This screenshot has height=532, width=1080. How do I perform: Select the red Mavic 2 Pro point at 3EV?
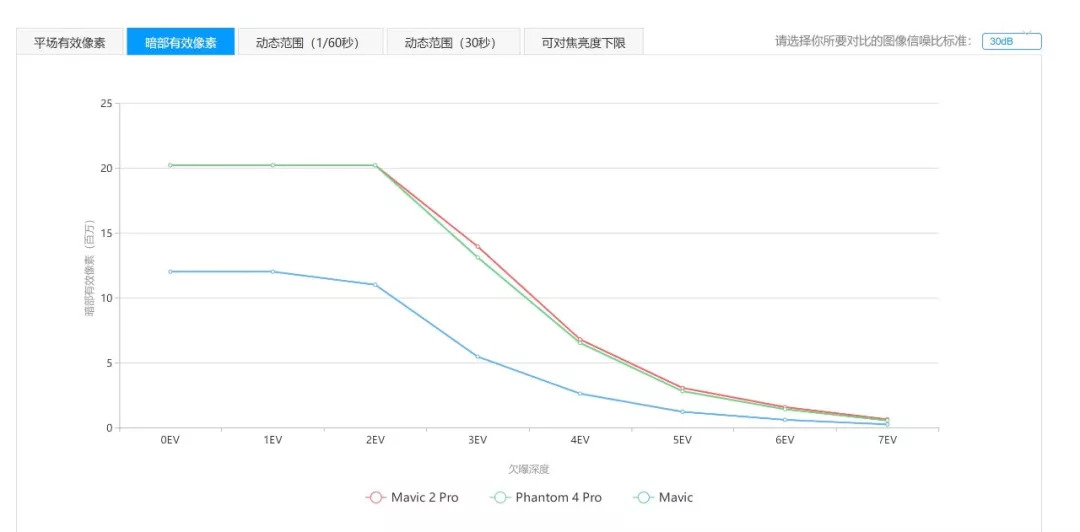pyautogui.click(x=477, y=246)
